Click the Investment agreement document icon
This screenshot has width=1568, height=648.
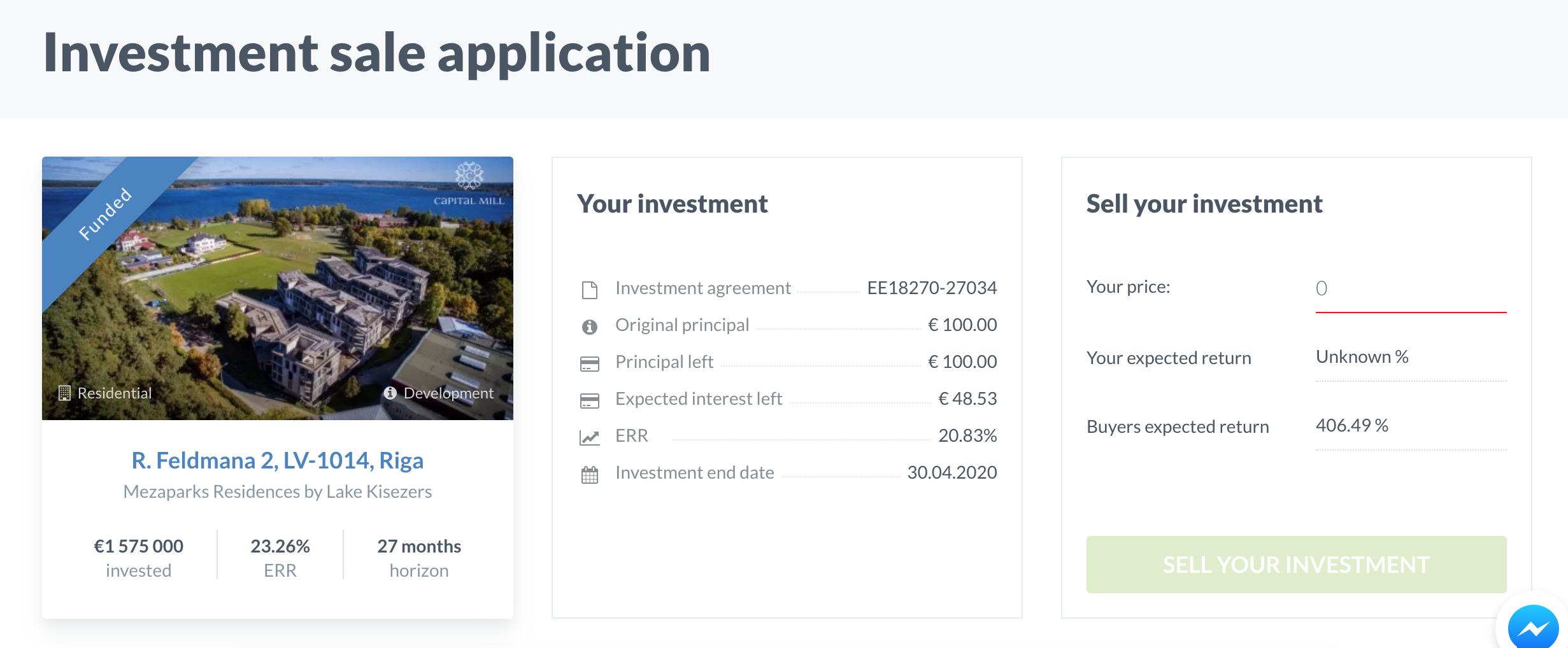coord(590,290)
